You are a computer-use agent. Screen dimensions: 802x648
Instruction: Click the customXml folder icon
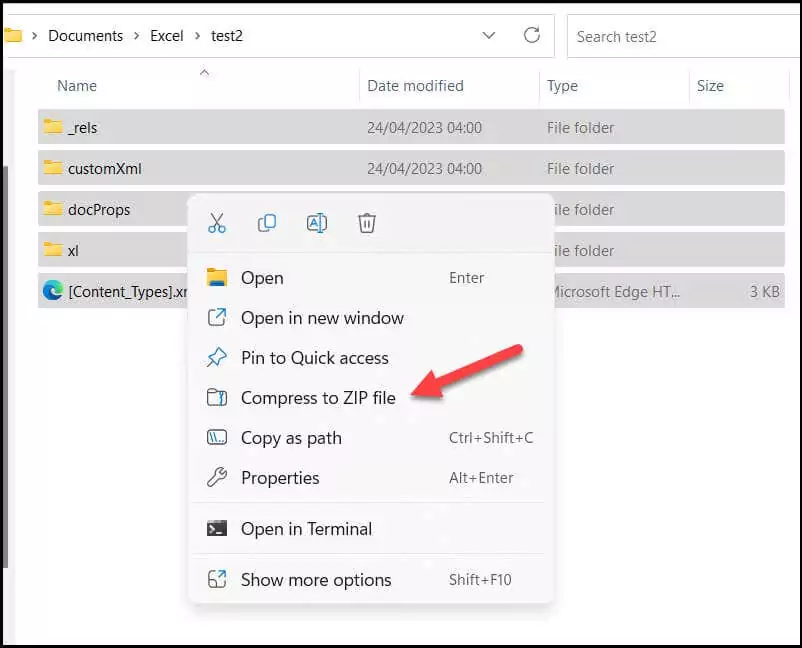click(53, 168)
